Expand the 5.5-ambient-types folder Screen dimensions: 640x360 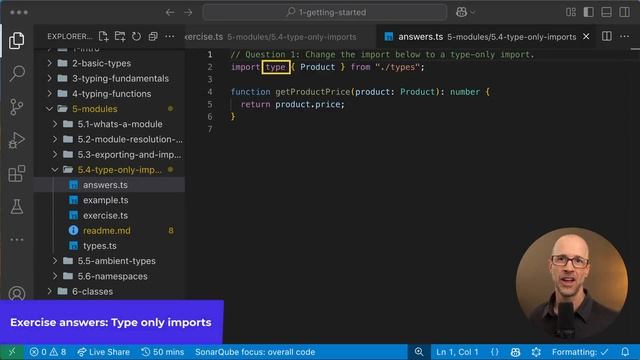coord(109,261)
